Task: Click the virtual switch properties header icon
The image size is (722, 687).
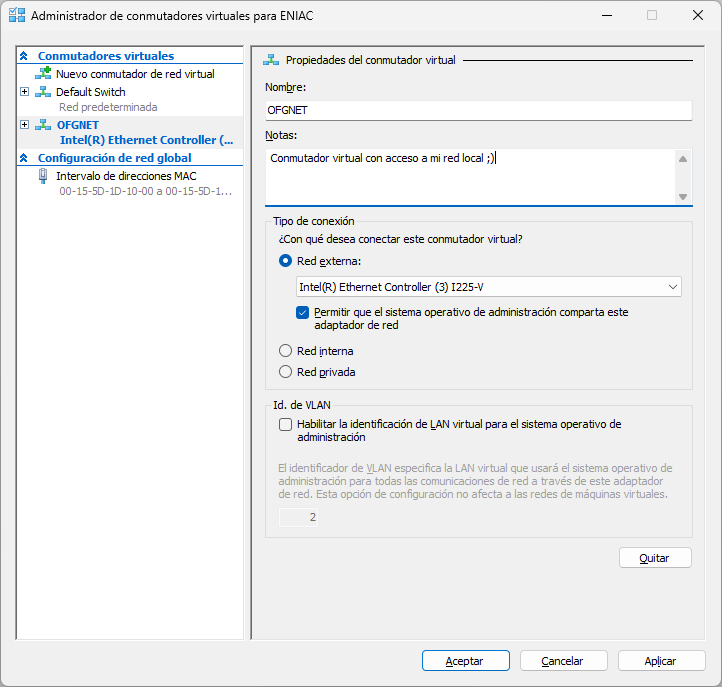Action: click(271, 60)
